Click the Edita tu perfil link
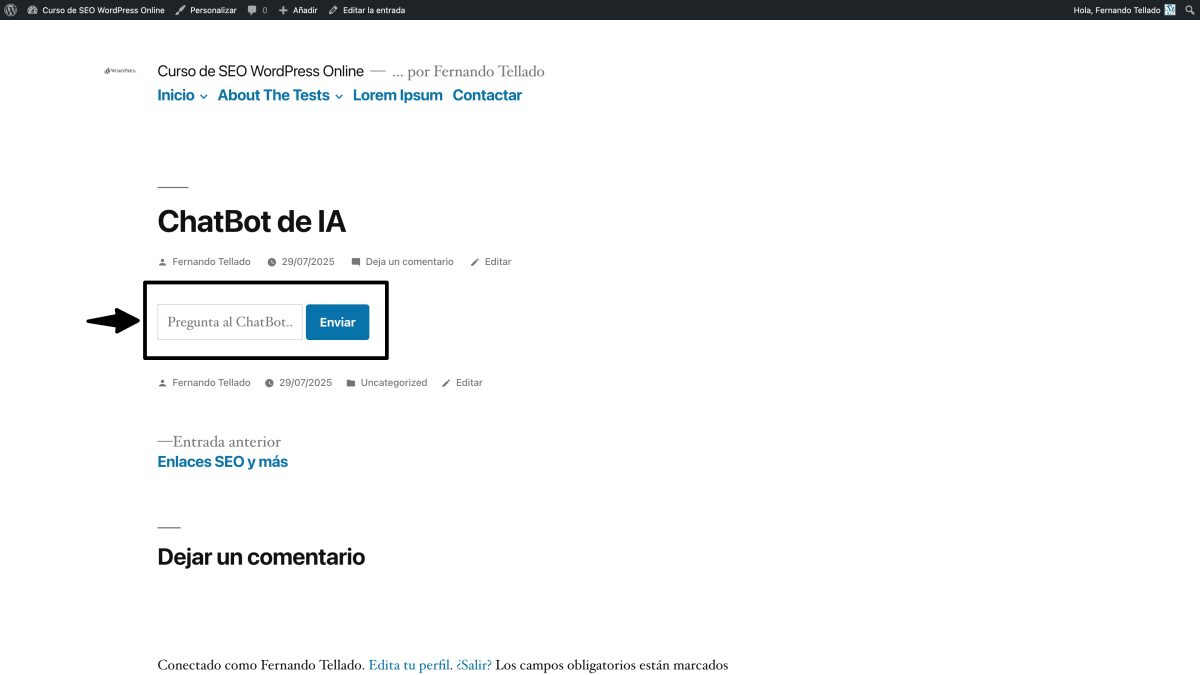The height and width of the screenshot is (675, 1200). [408, 664]
